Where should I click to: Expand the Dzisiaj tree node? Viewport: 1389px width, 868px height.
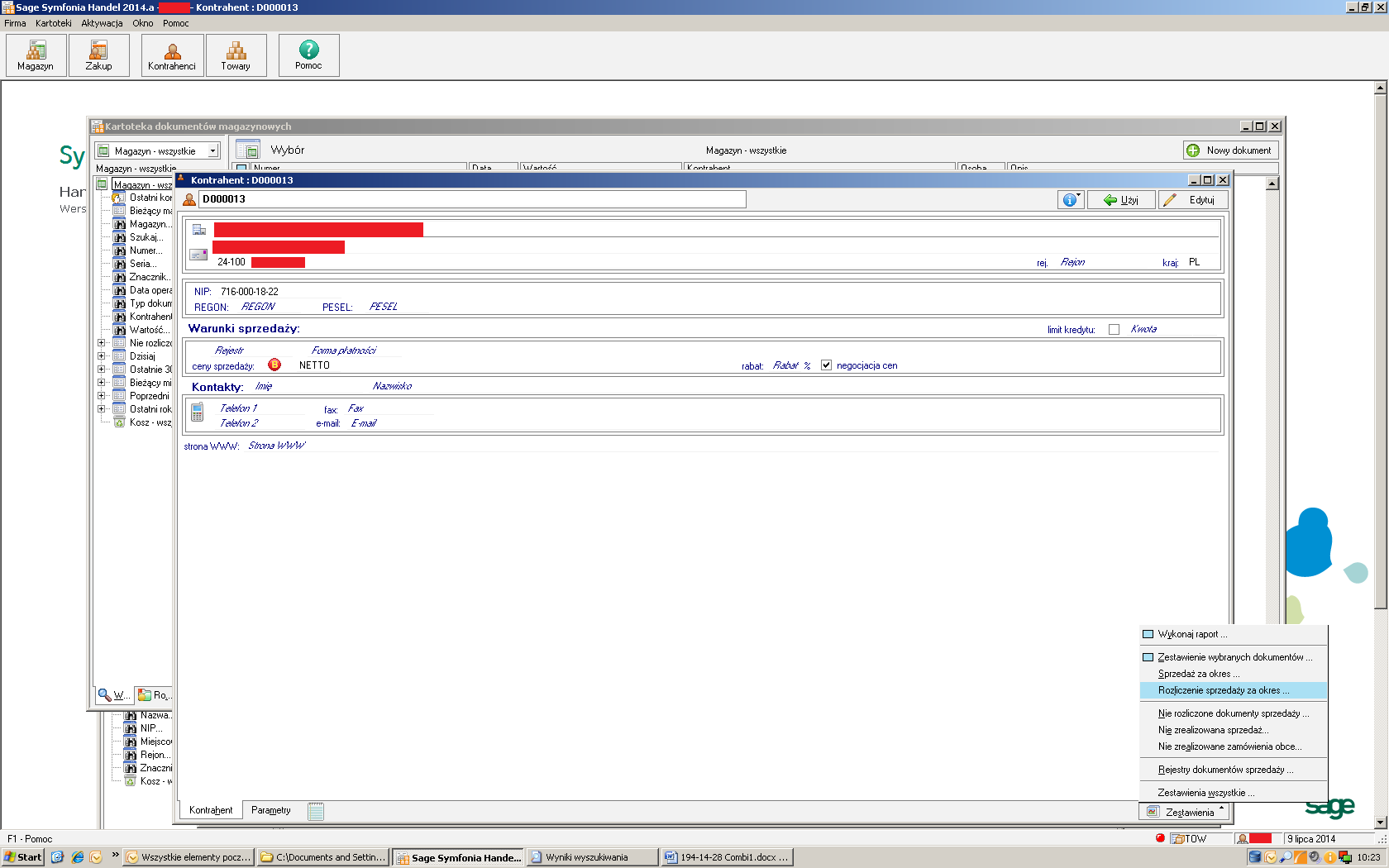click(x=102, y=356)
